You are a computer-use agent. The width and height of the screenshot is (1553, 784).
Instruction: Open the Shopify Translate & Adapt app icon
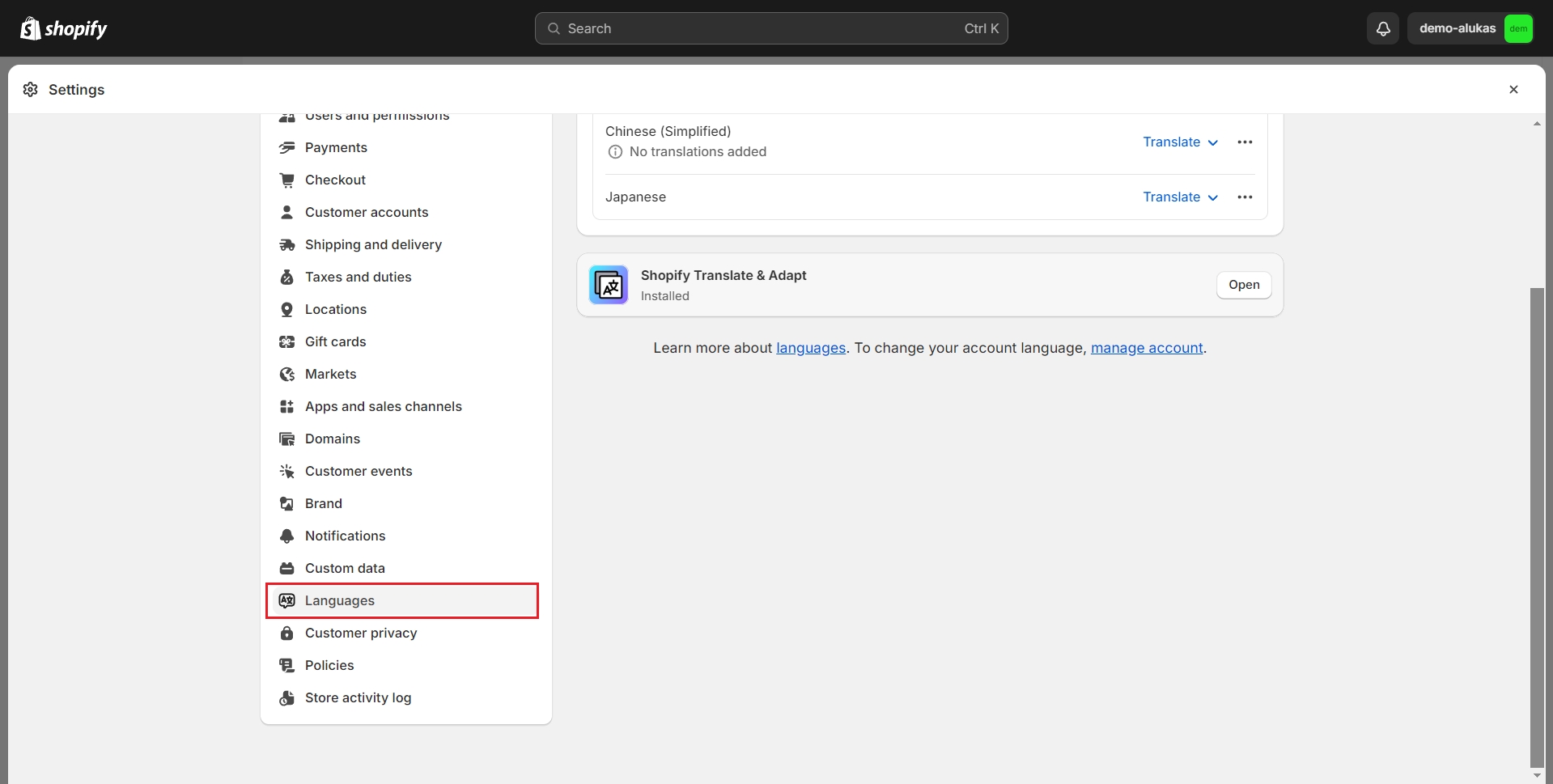(x=609, y=285)
